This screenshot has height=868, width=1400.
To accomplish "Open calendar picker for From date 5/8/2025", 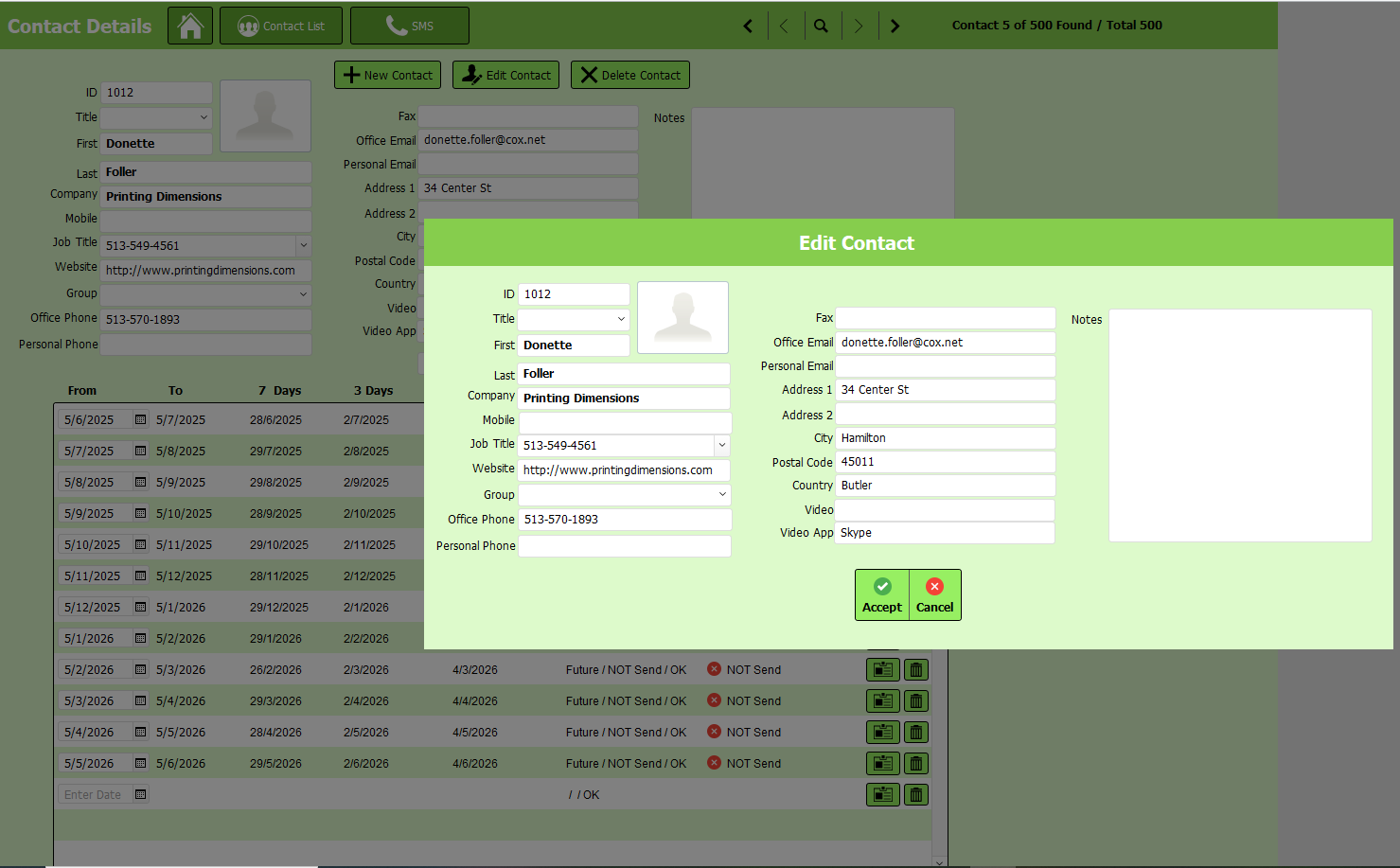I will 140,482.
